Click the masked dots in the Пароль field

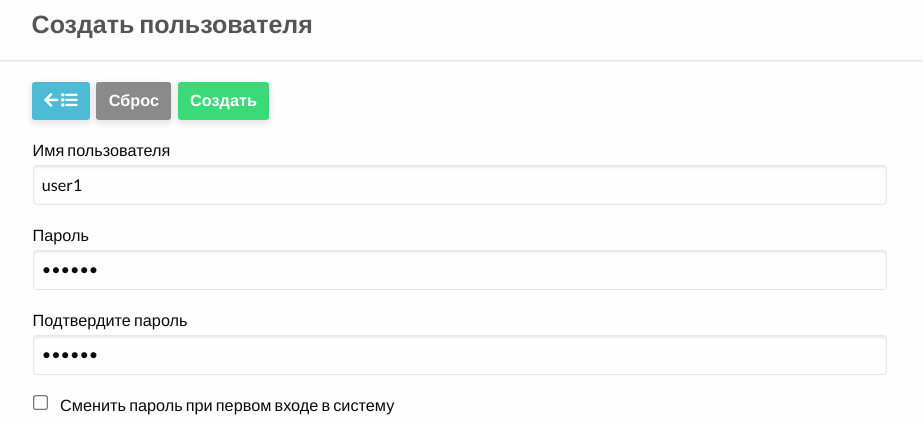click(69, 271)
